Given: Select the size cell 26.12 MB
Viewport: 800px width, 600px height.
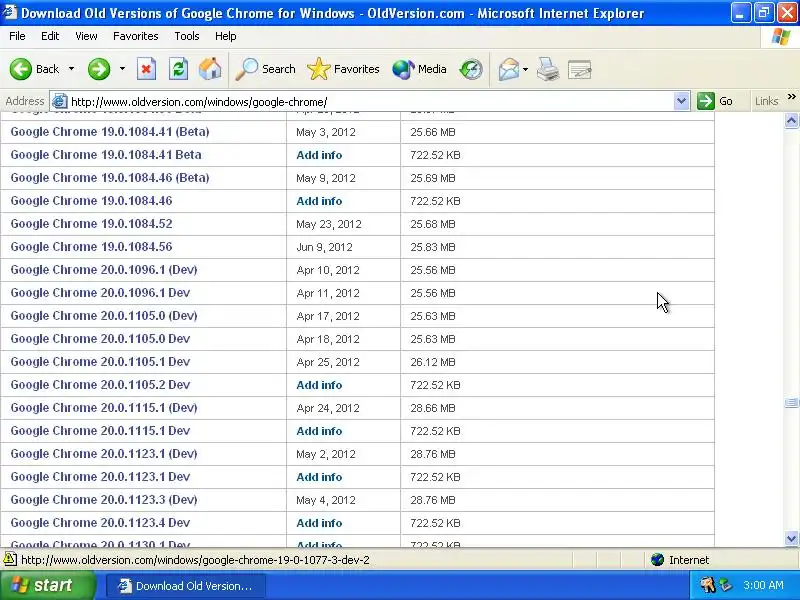Looking at the screenshot, I should click(433, 362).
